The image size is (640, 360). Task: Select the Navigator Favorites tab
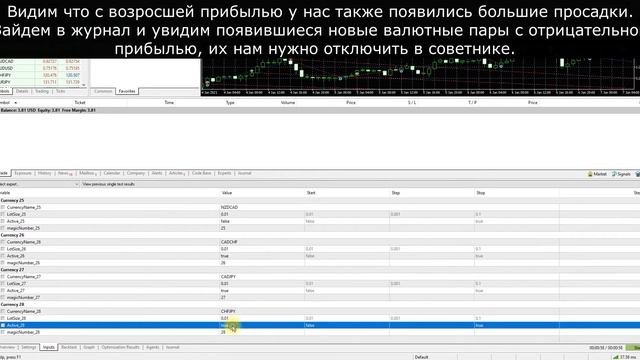[x=127, y=91]
